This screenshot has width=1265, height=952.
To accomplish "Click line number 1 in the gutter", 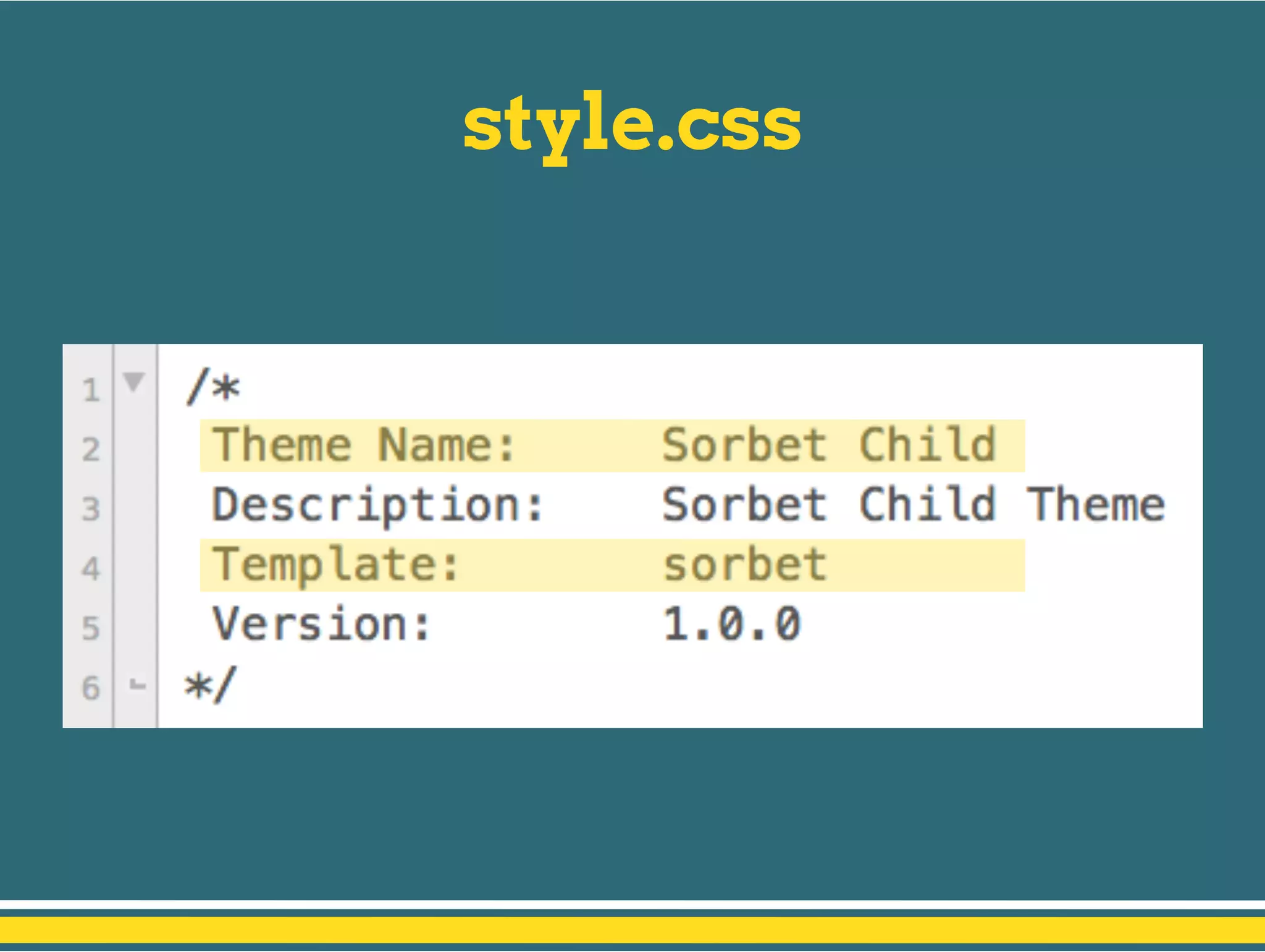I will click(91, 390).
